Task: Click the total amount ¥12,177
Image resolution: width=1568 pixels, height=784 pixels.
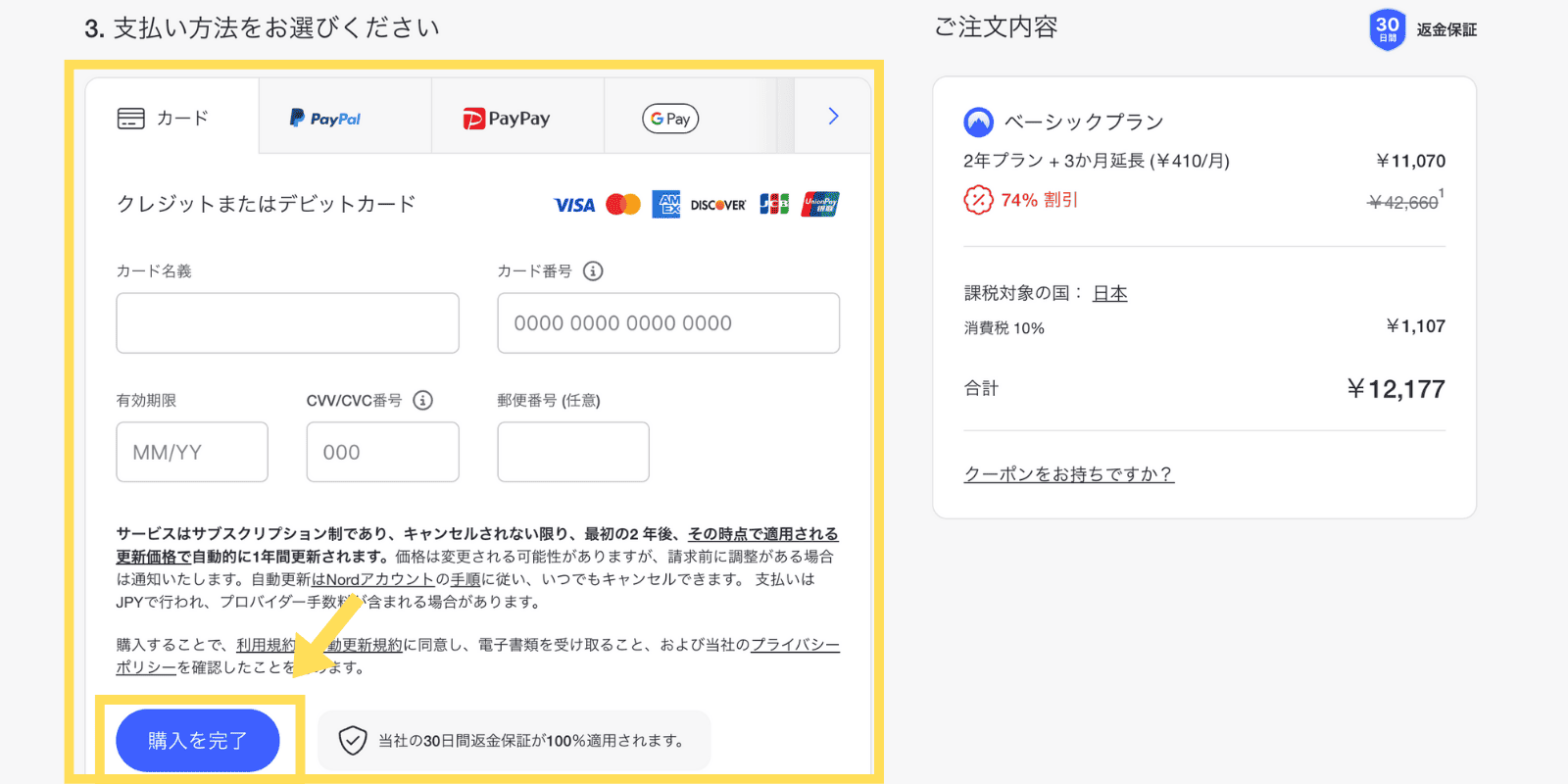Action: pyautogui.click(x=1396, y=389)
